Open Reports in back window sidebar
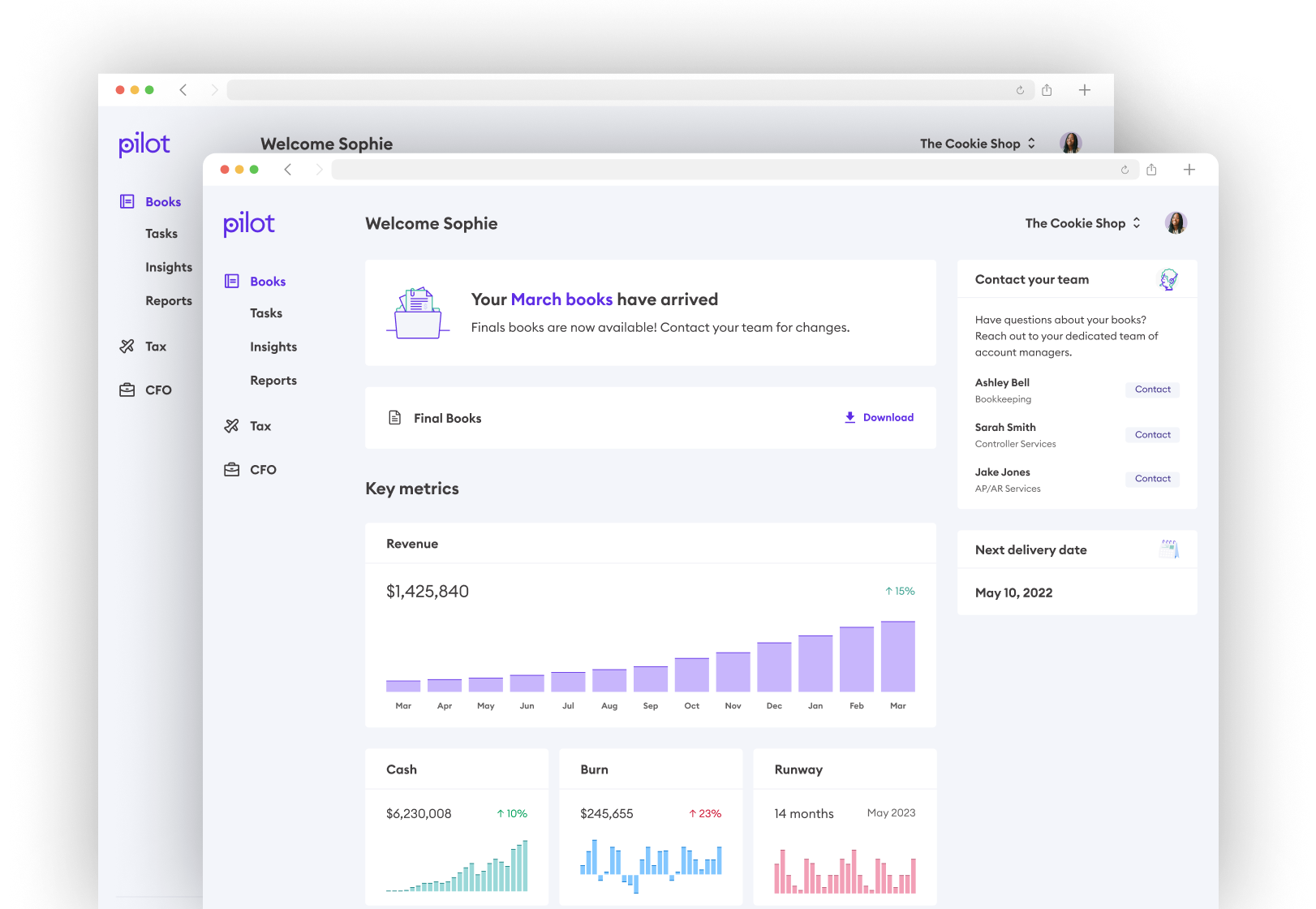1316x909 pixels. pos(169,301)
